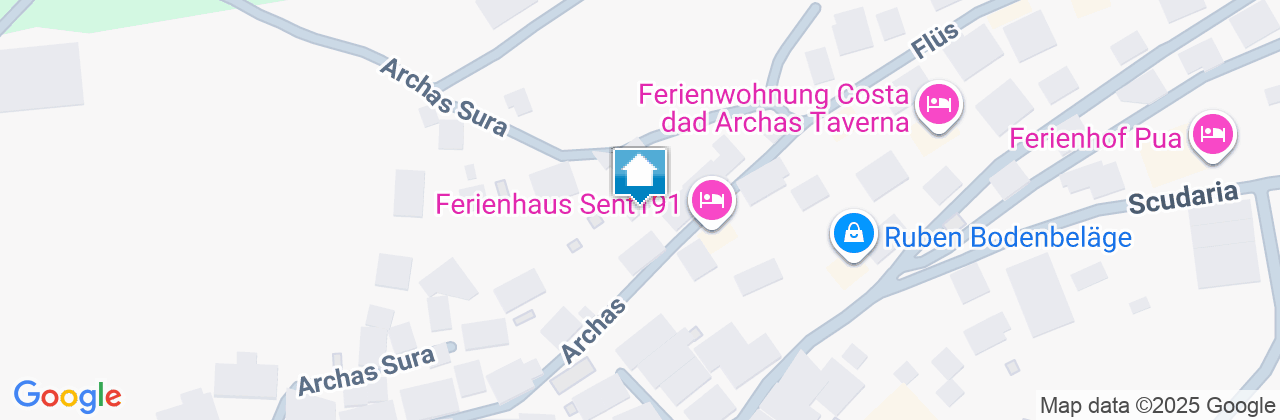The image size is (1280, 420).
Task: Select the yellow building below Ferienhaus pin
Action: 717,239
